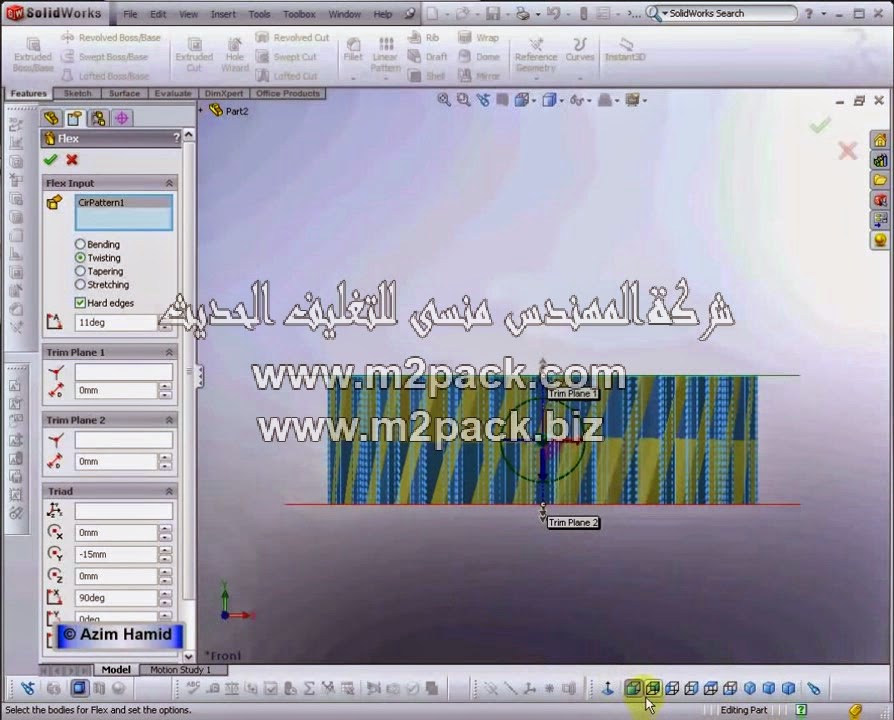Click Zoom to Fit icon
This screenshot has height=720, width=894.
(x=444, y=100)
